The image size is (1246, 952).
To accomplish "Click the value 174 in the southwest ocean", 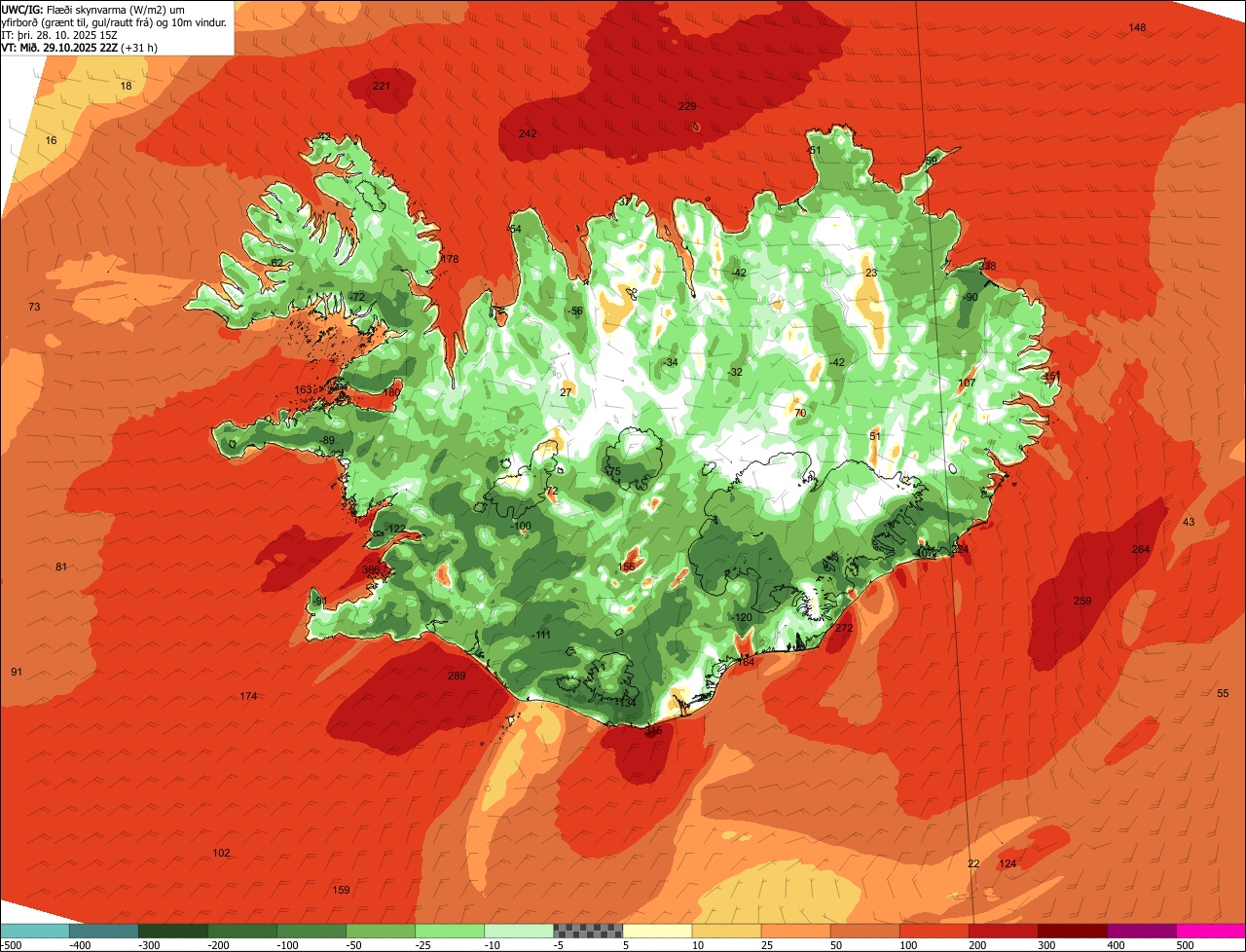I will tap(248, 696).
